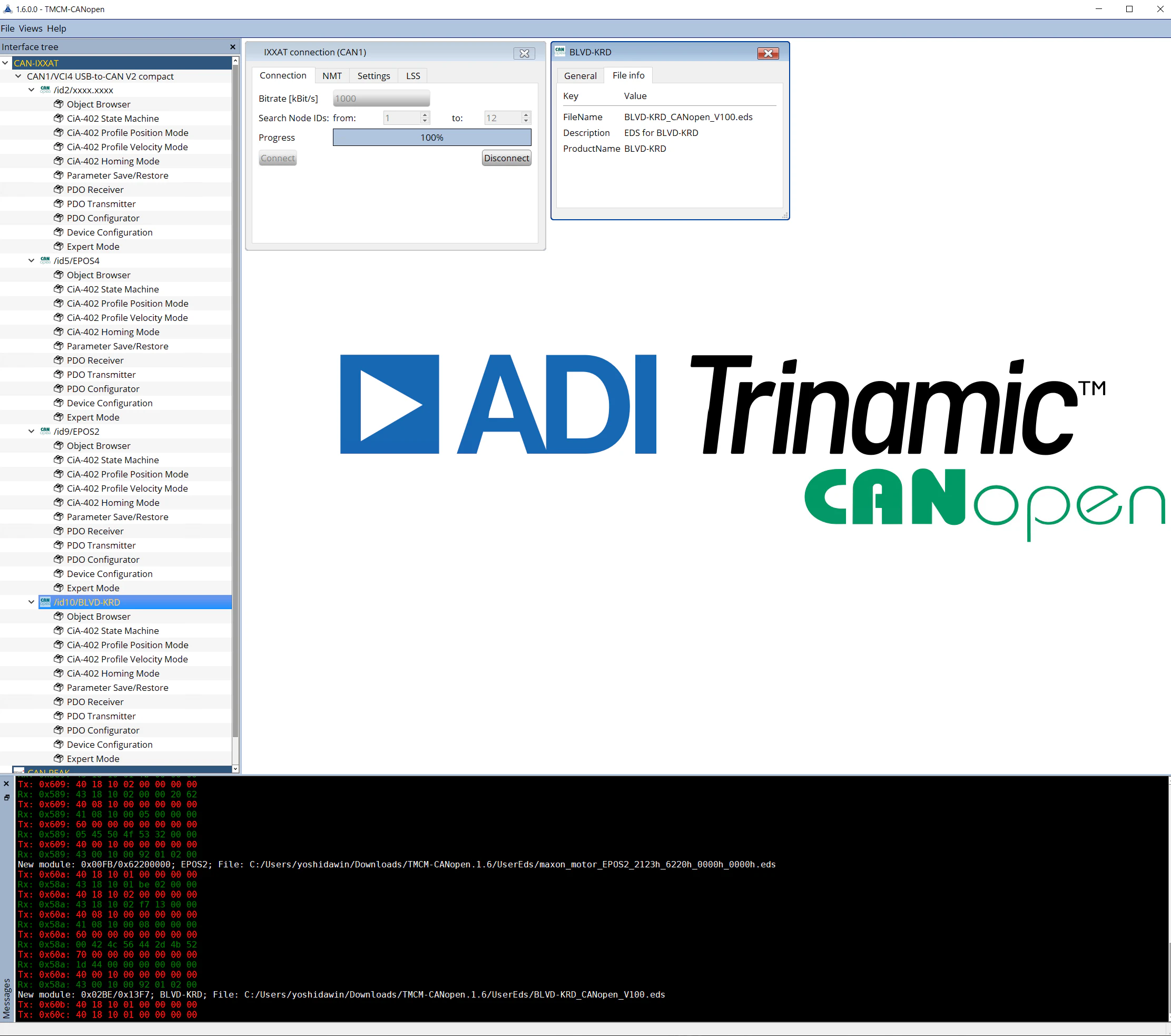Close the BLVD-KRD window with the red X

point(767,53)
